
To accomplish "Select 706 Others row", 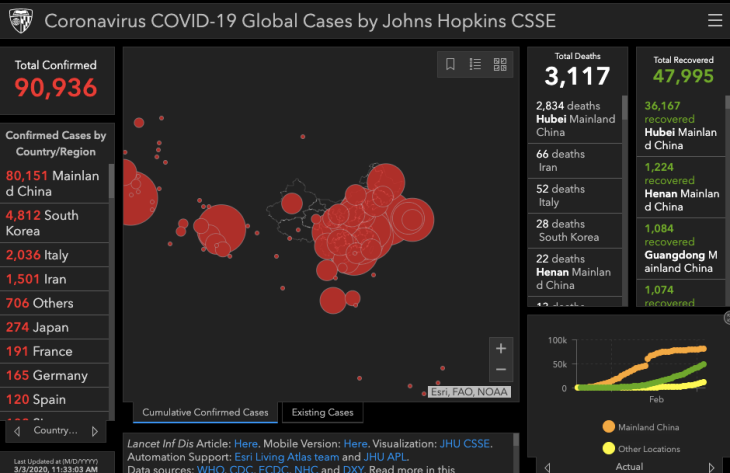I will click(x=54, y=303).
